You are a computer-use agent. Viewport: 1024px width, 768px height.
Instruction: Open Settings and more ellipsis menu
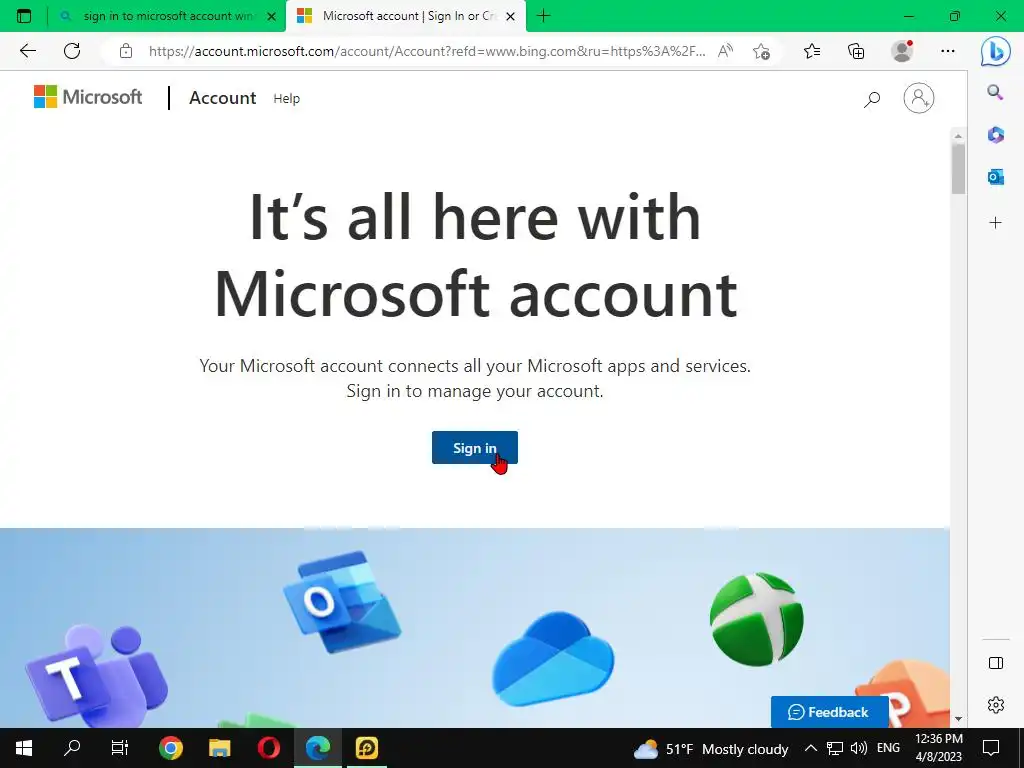tap(948, 51)
